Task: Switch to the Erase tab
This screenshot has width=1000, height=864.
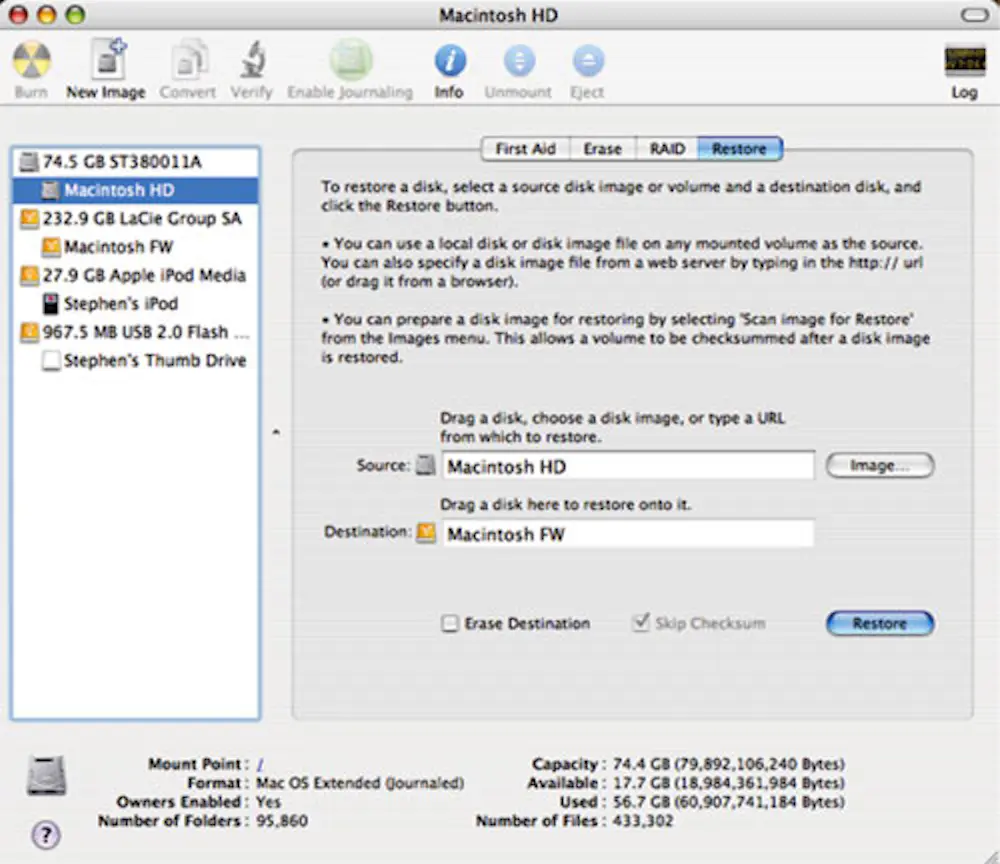Action: (x=601, y=148)
